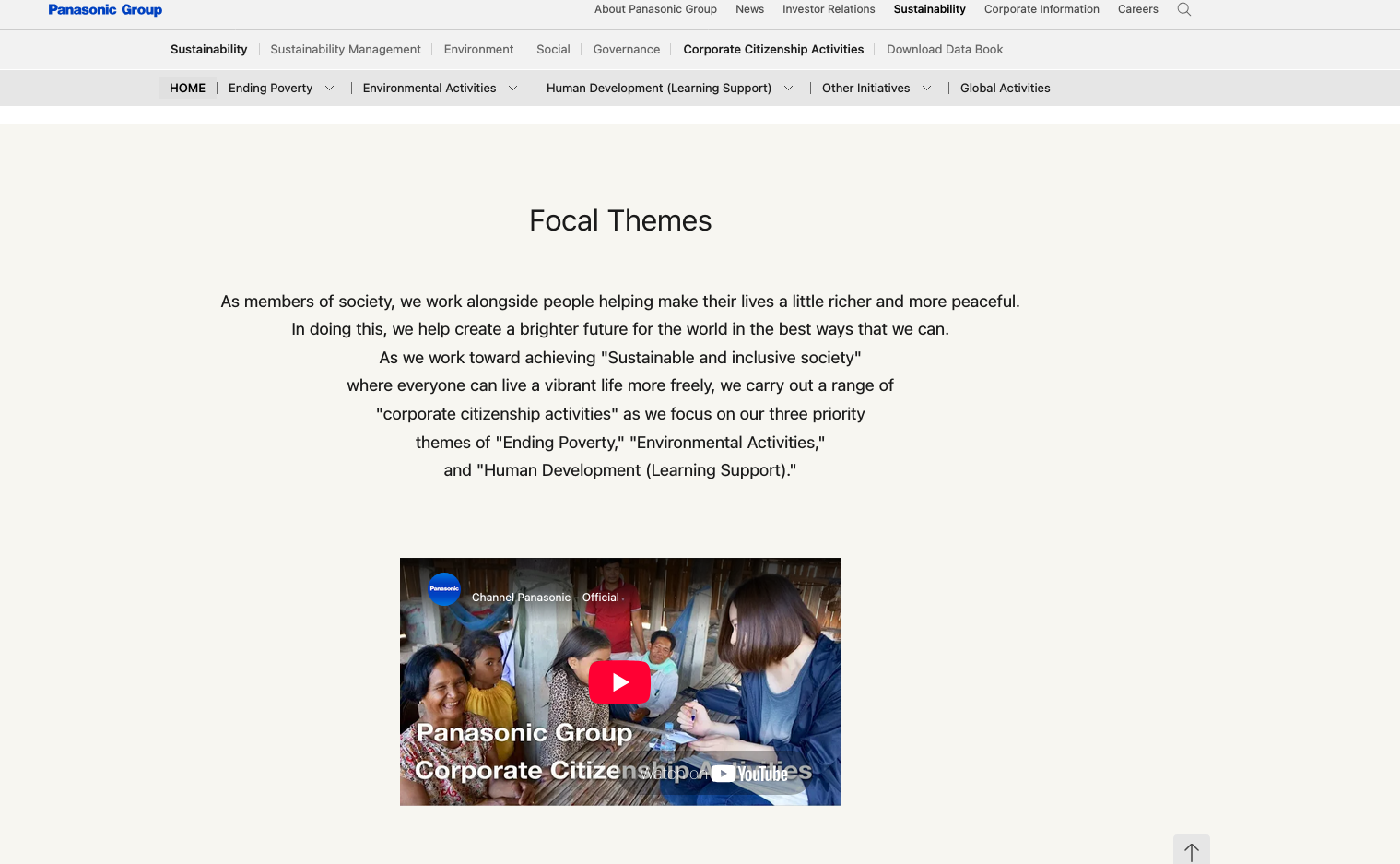
Task: Select Corporate Citizenship Activities
Action: click(x=773, y=50)
